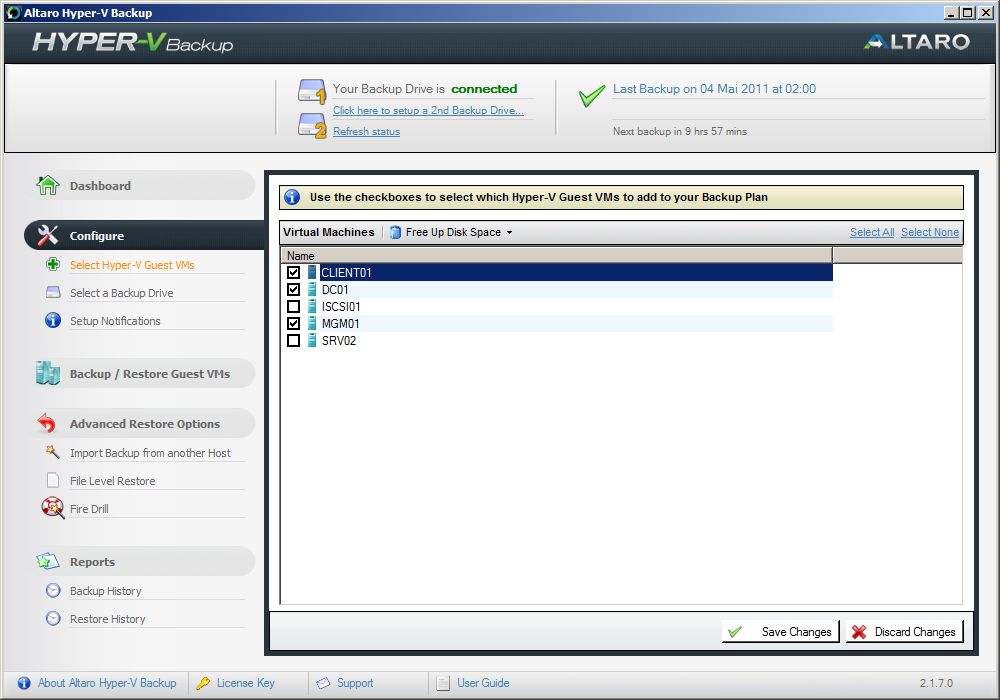Open Import Backup from another Host

[151, 453]
